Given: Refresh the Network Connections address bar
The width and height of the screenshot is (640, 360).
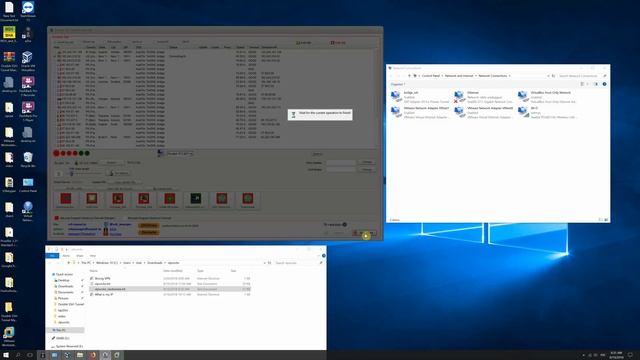Looking at the screenshot, I should (553, 76).
